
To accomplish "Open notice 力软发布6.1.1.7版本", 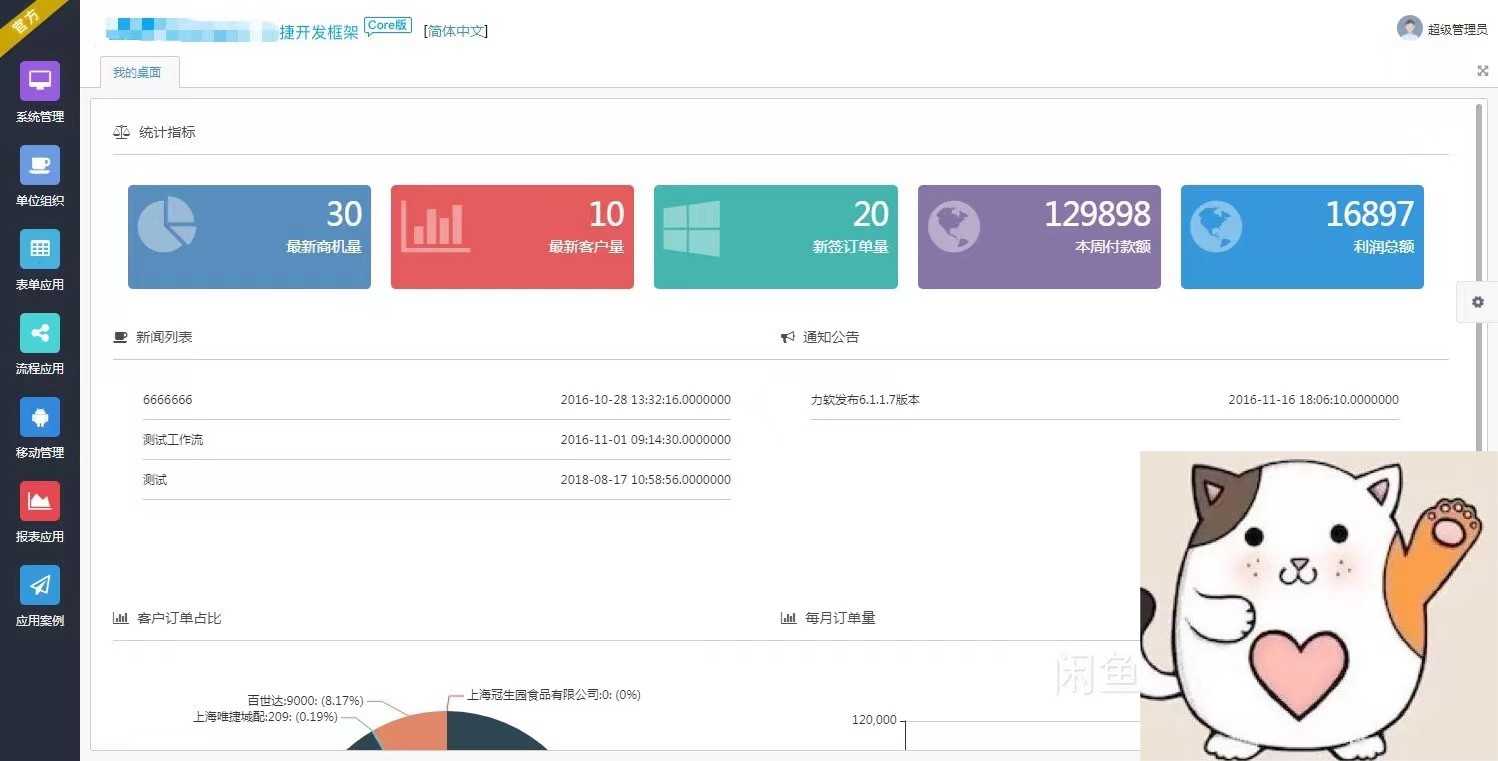I will [x=865, y=399].
